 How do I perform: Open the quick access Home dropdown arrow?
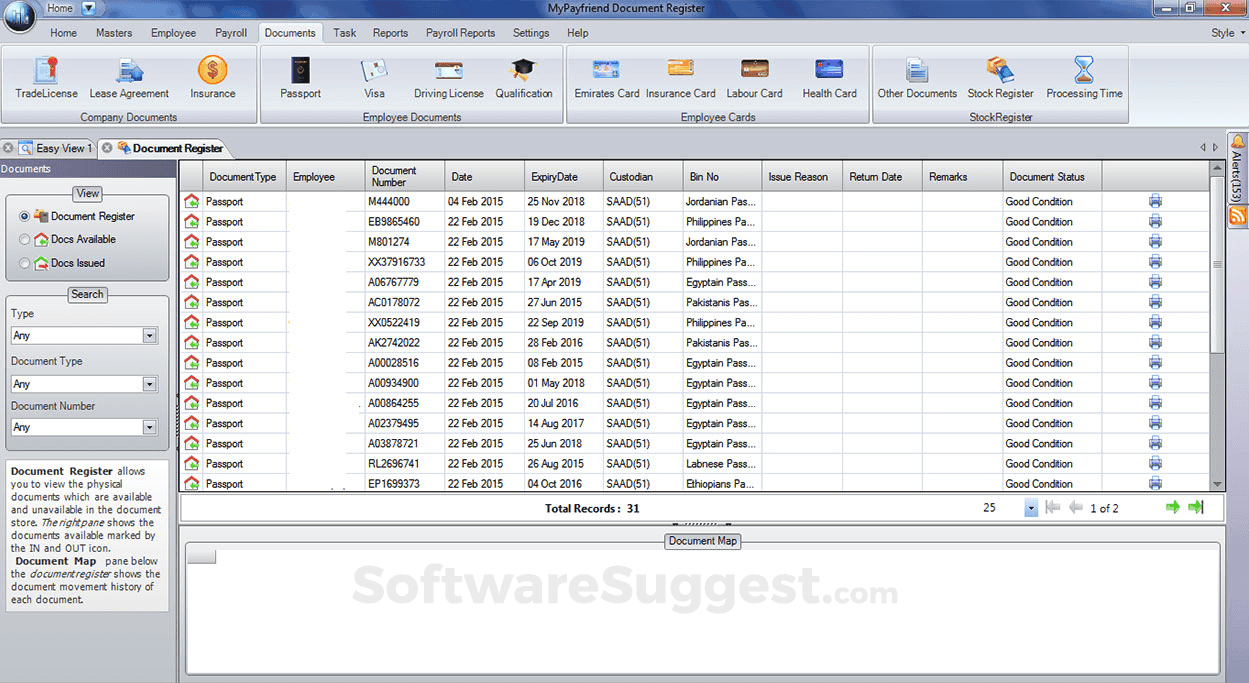(88, 8)
